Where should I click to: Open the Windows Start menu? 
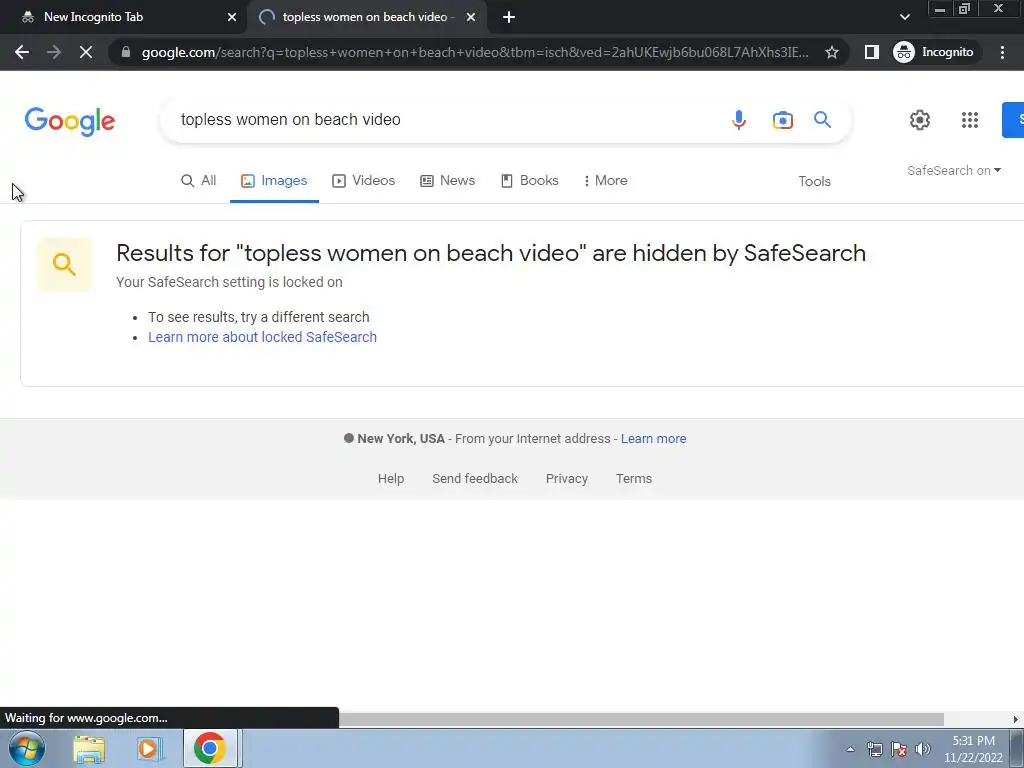tap(27, 748)
